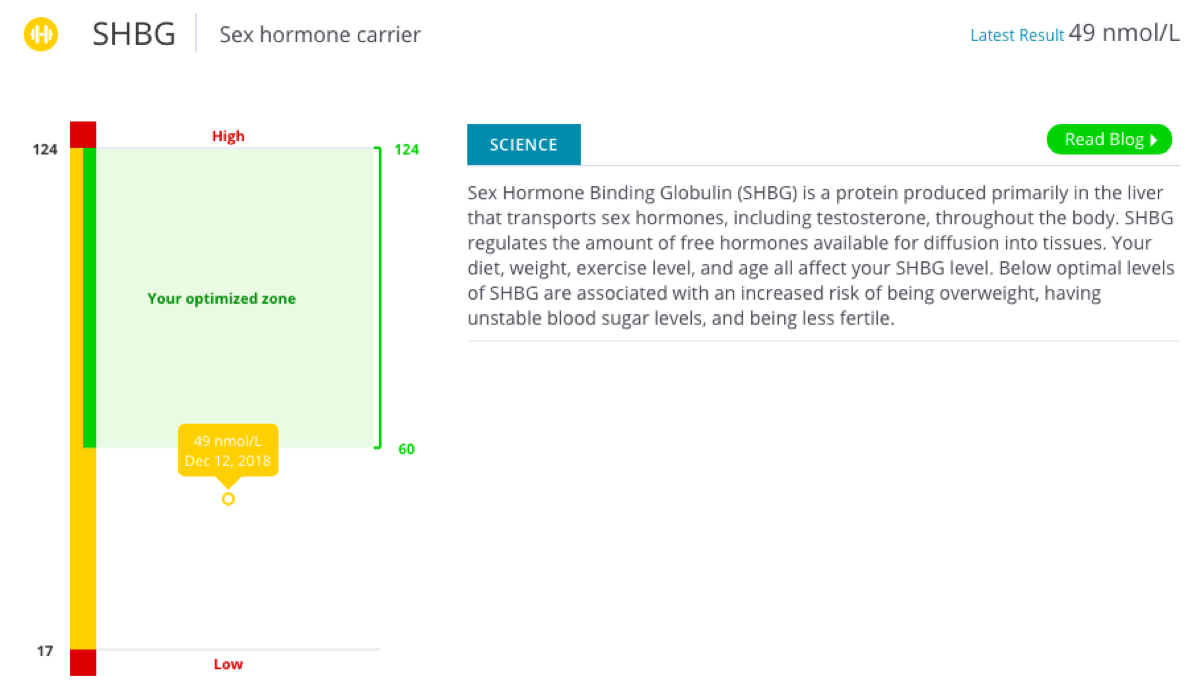Click the High label above chart
The image size is (1200, 697).
(228, 136)
